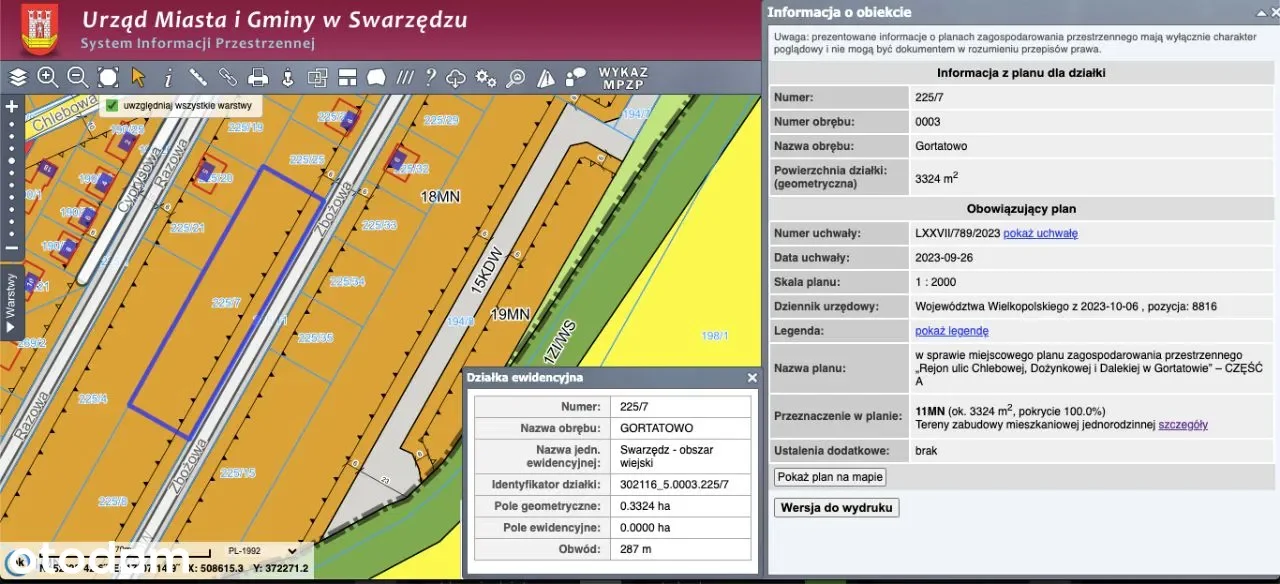Choose the ruler measurement tool
The width and height of the screenshot is (1280, 584).
coord(198,77)
